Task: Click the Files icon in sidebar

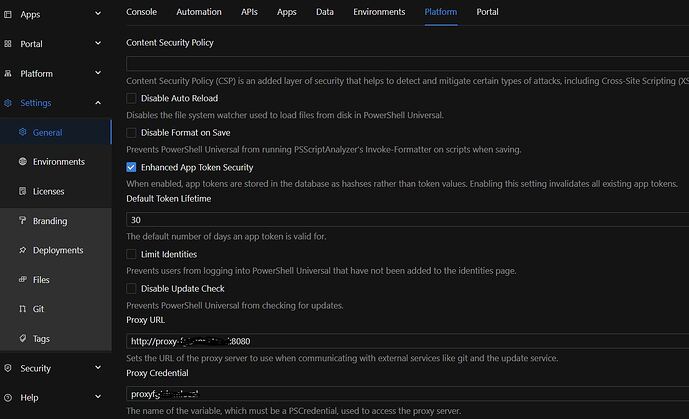Action: click(x=22, y=279)
